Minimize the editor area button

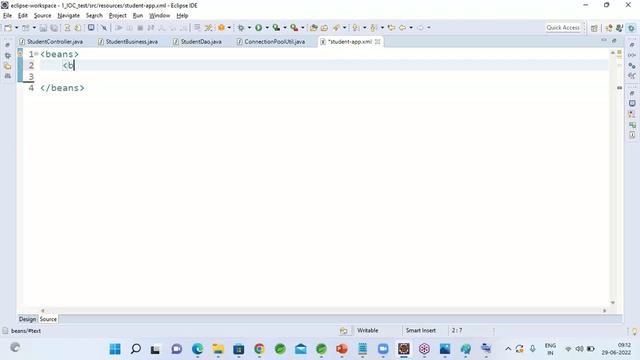[604, 40]
